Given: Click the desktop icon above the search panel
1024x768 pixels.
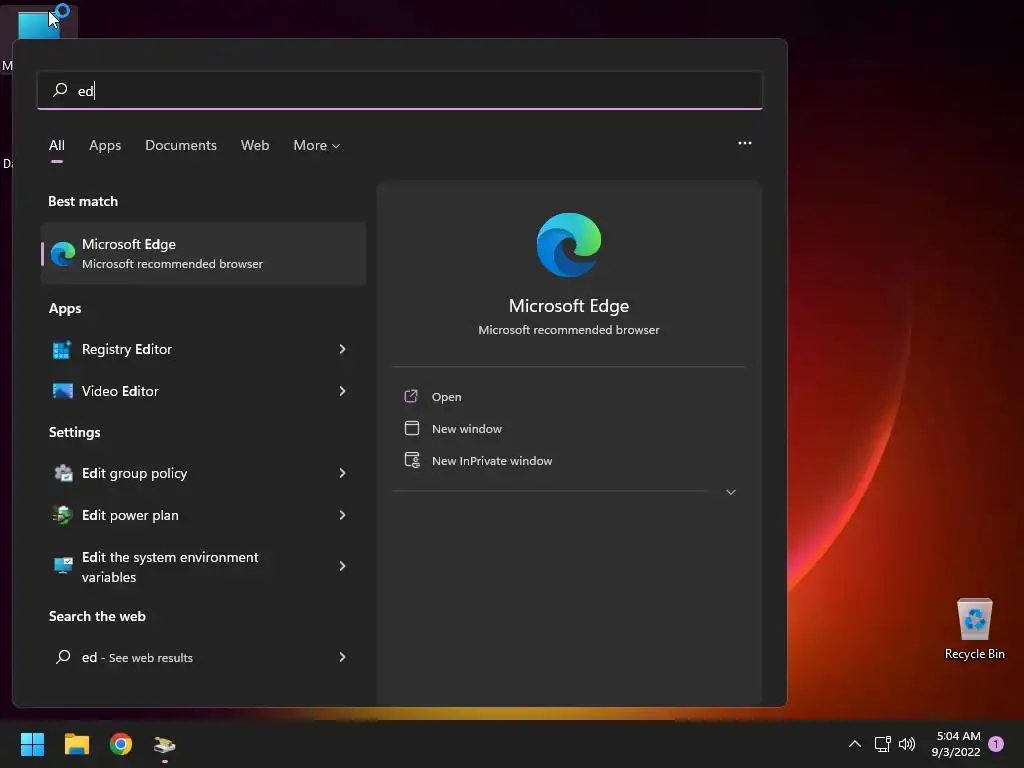Looking at the screenshot, I should (39, 23).
